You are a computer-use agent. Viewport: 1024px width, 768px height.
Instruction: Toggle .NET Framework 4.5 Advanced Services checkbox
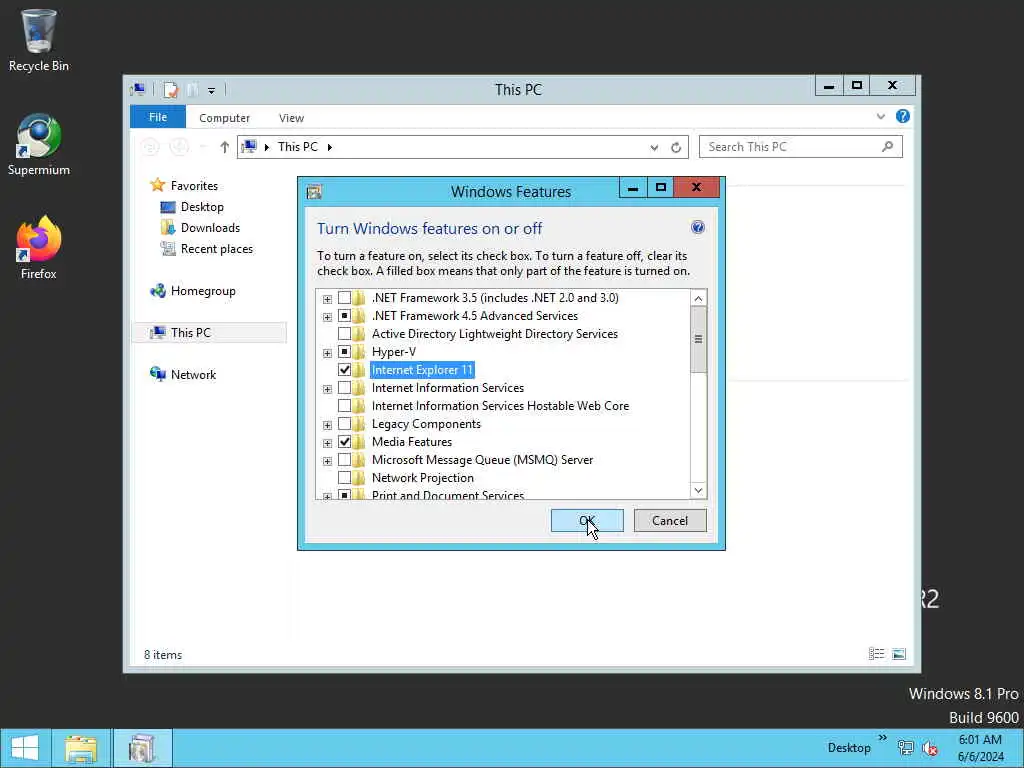[344, 316]
